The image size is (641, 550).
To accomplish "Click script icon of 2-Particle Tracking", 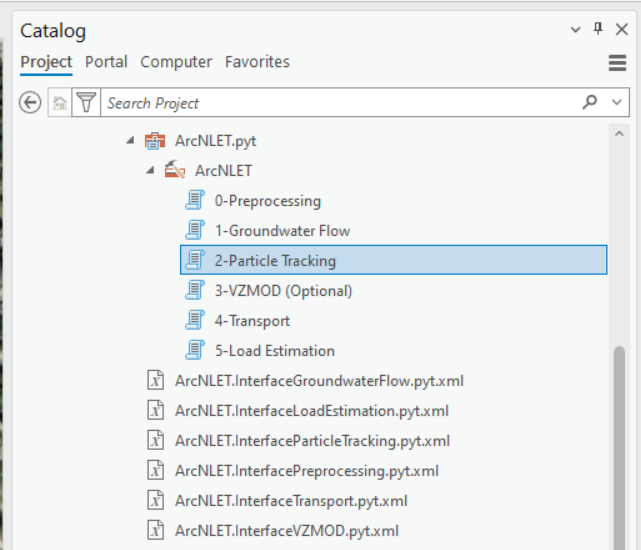I will coord(195,260).
